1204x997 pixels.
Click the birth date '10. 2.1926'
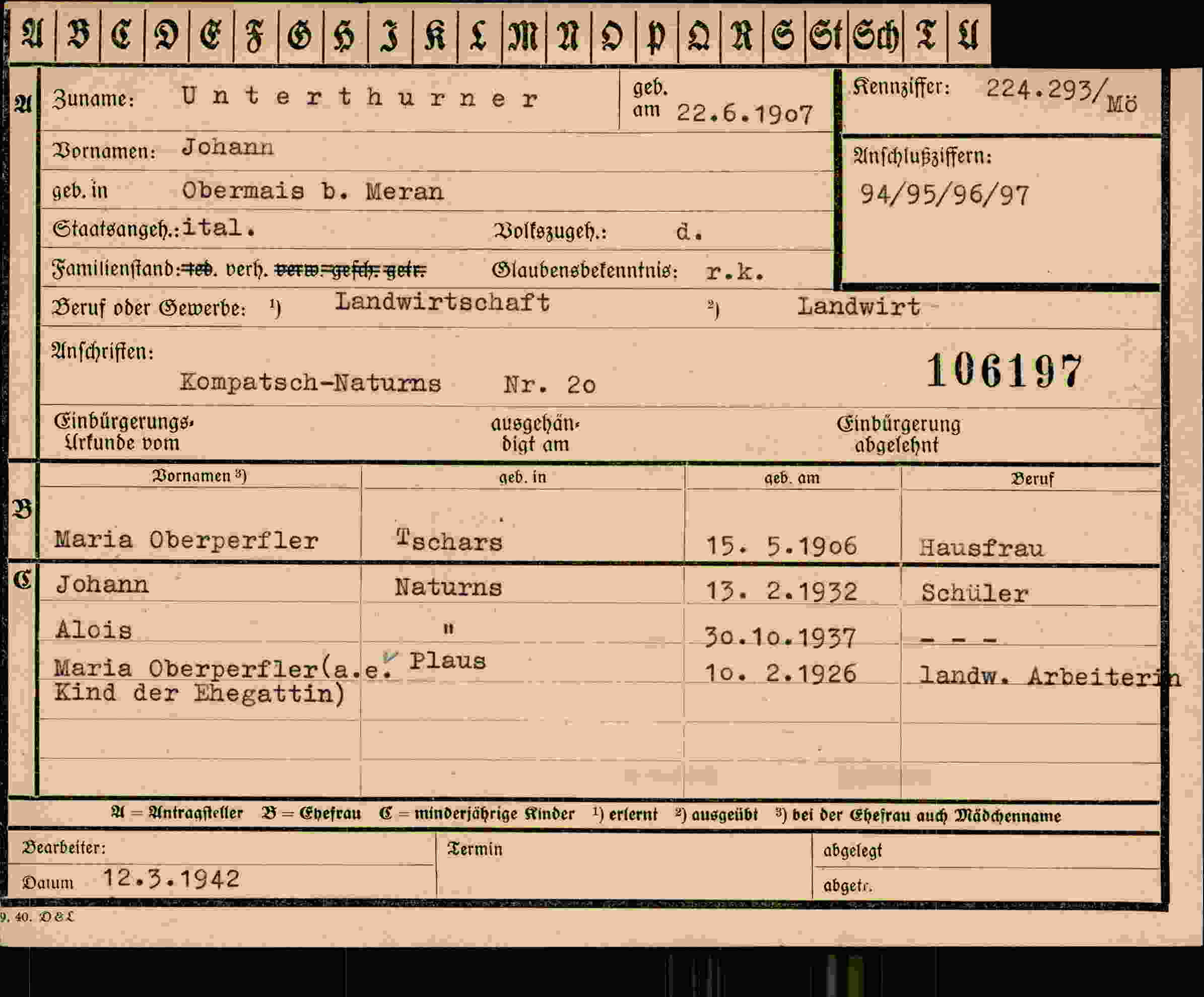click(x=780, y=673)
